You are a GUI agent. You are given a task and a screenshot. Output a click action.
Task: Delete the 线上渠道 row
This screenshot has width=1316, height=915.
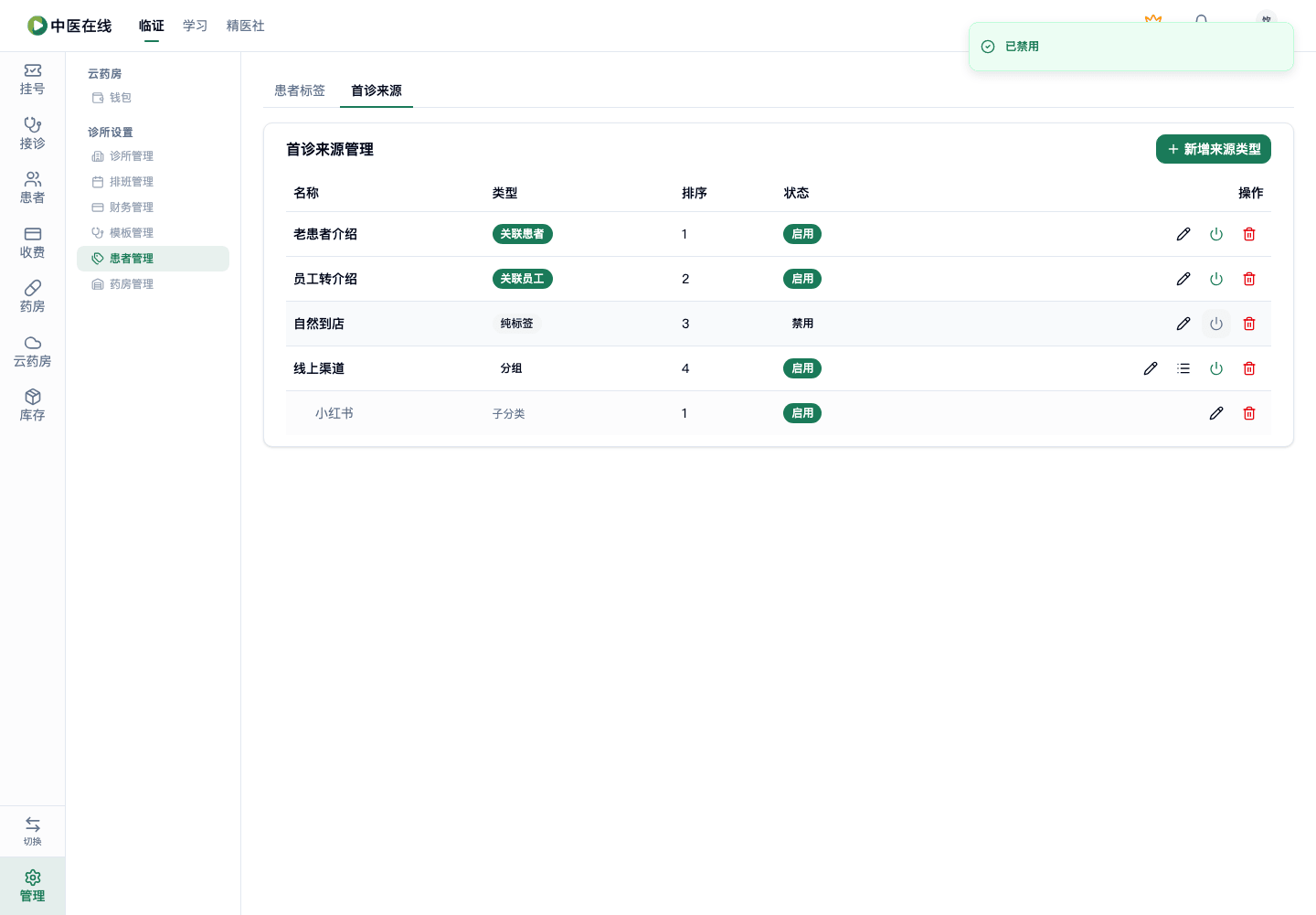[x=1249, y=368]
